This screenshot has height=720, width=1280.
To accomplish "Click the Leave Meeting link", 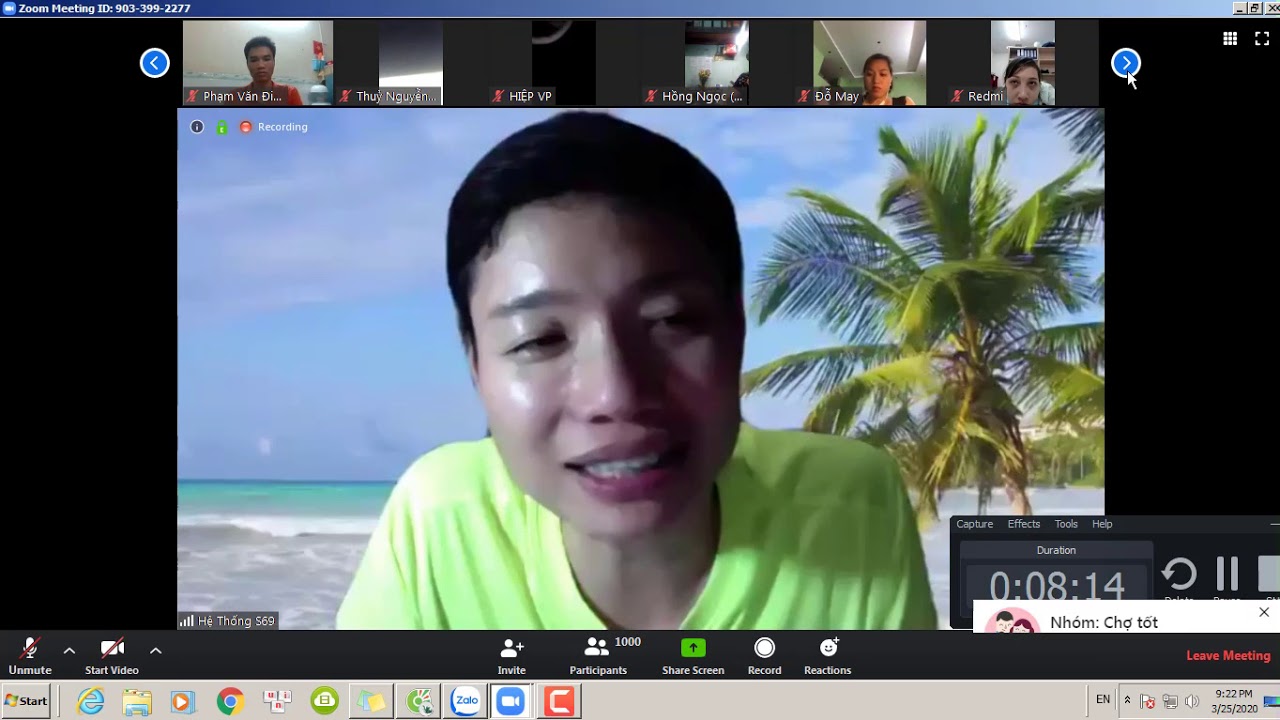I will tap(1228, 656).
